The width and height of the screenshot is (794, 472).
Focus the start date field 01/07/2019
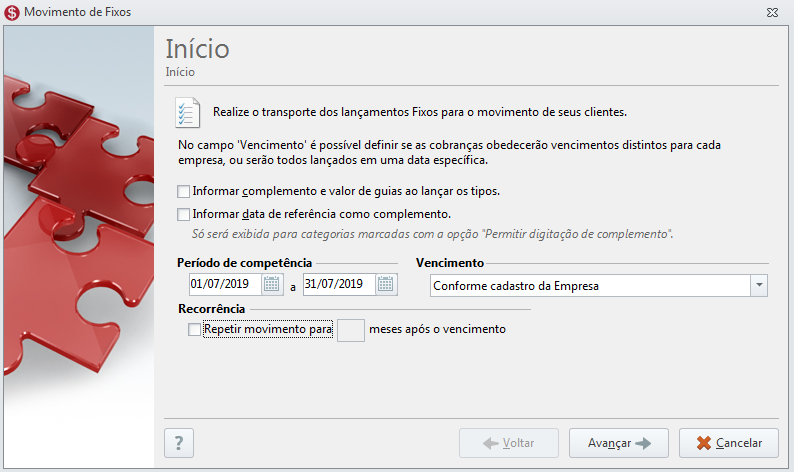[225, 285]
